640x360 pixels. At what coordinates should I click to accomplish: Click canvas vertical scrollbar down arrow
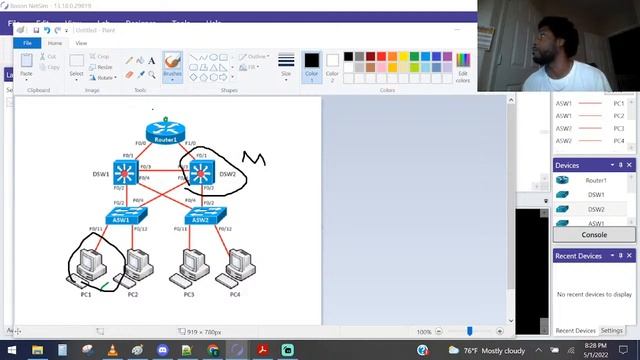click(x=511, y=320)
